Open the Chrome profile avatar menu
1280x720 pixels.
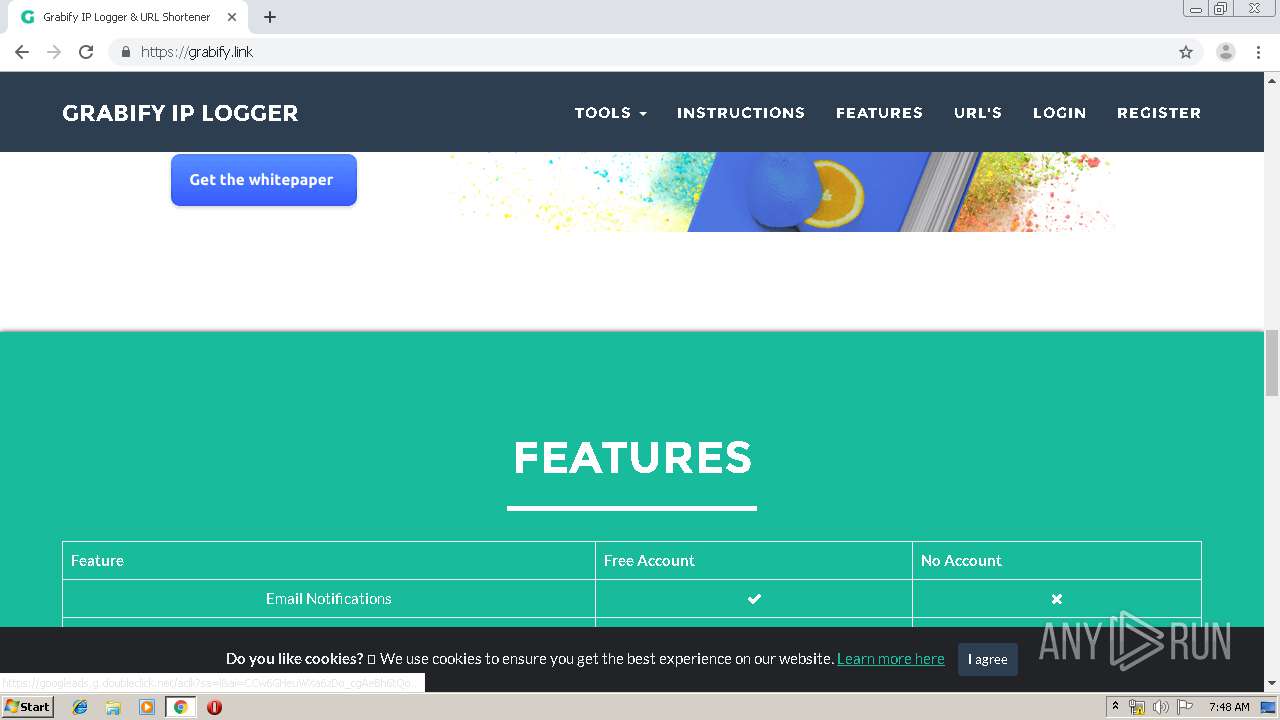(1226, 52)
